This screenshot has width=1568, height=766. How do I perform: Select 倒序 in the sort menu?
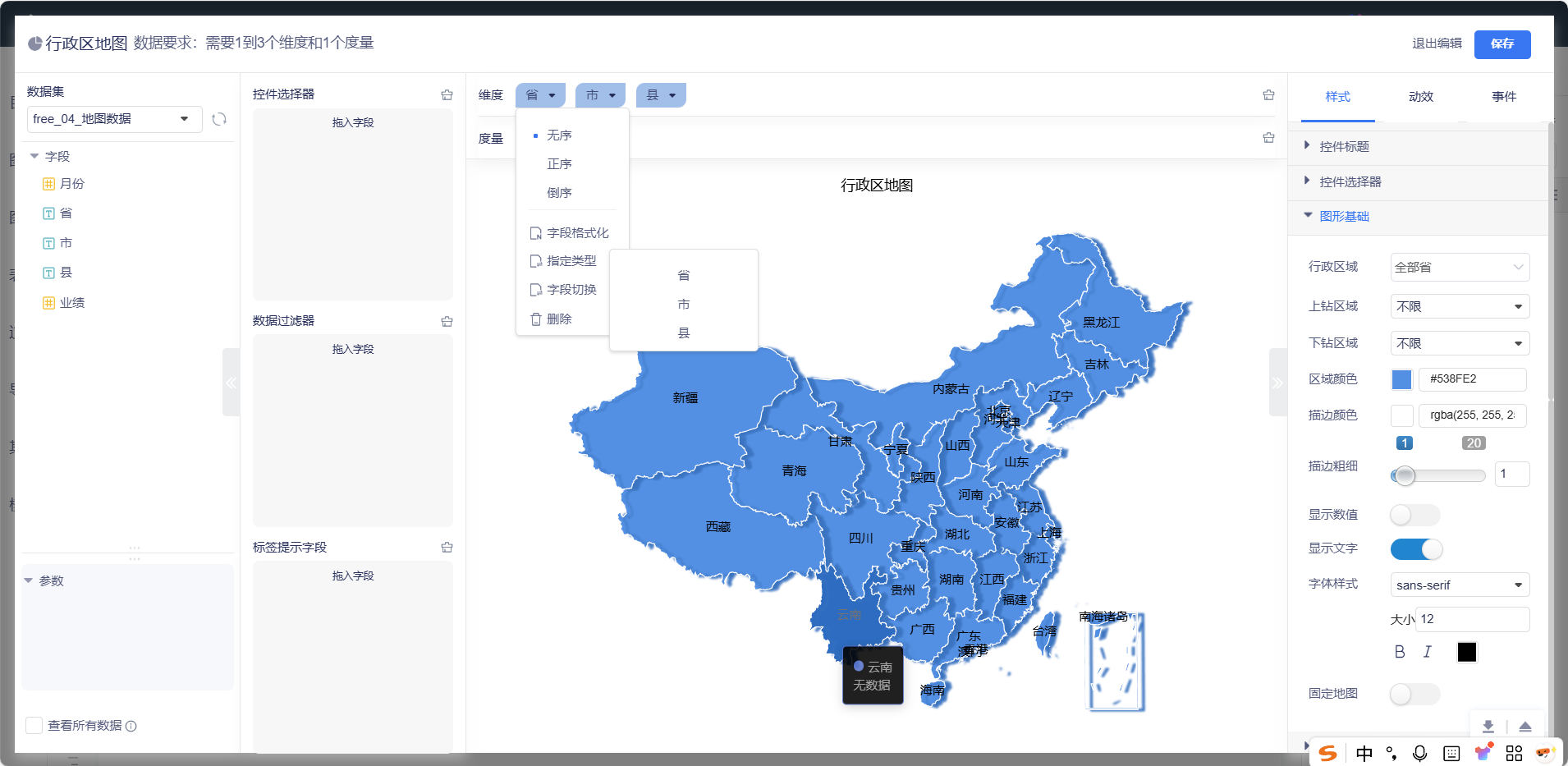559,193
